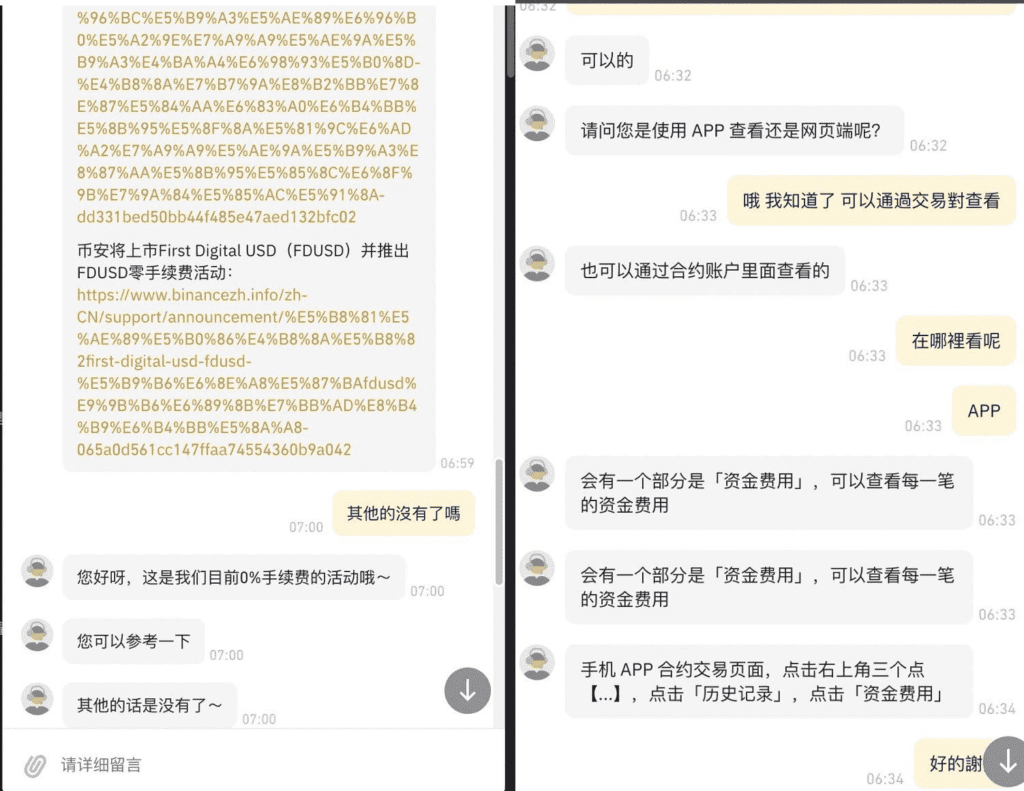The width and height of the screenshot is (1024, 791).
Task: Click the left chat vertical scrollbar
Action: click(499, 521)
